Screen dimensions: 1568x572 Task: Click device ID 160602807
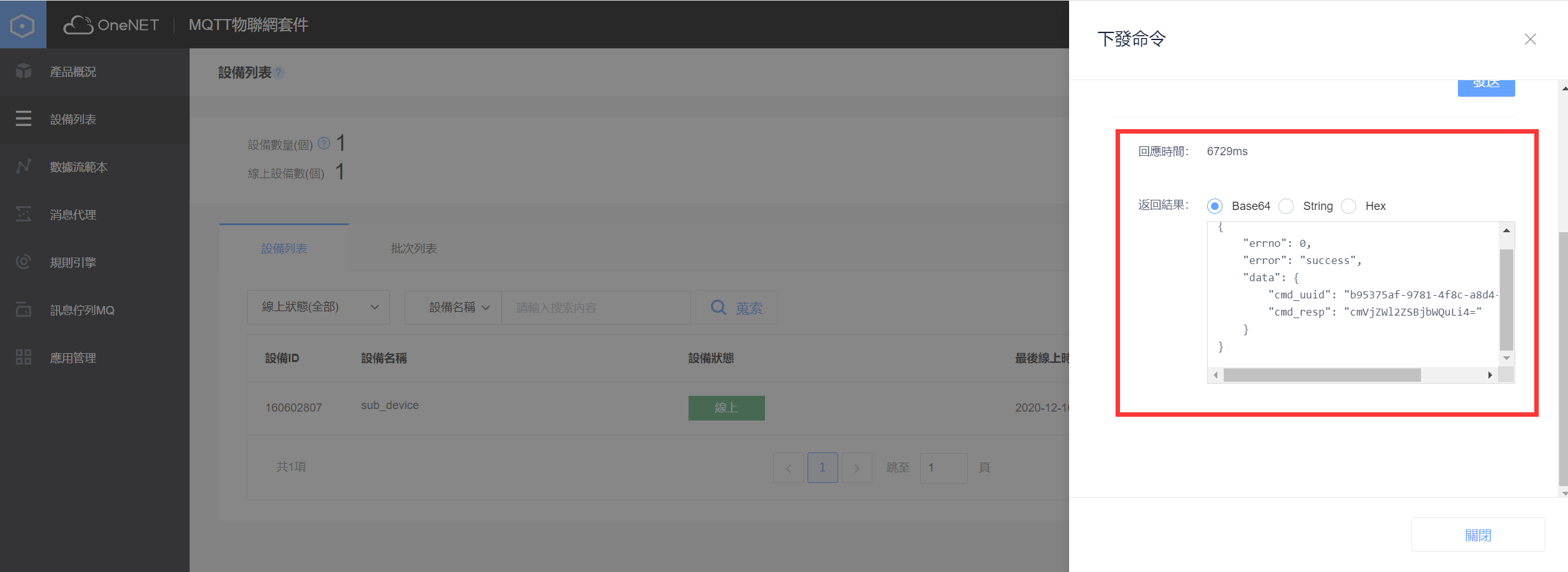(293, 408)
